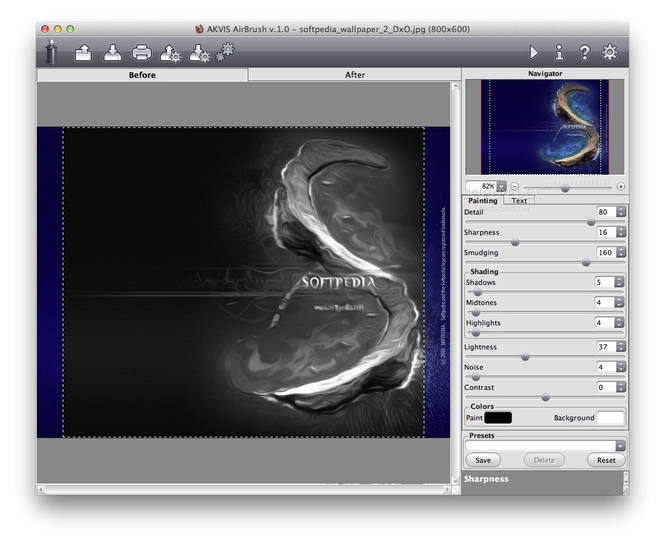Click the Highlights slider handle

click(476, 333)
